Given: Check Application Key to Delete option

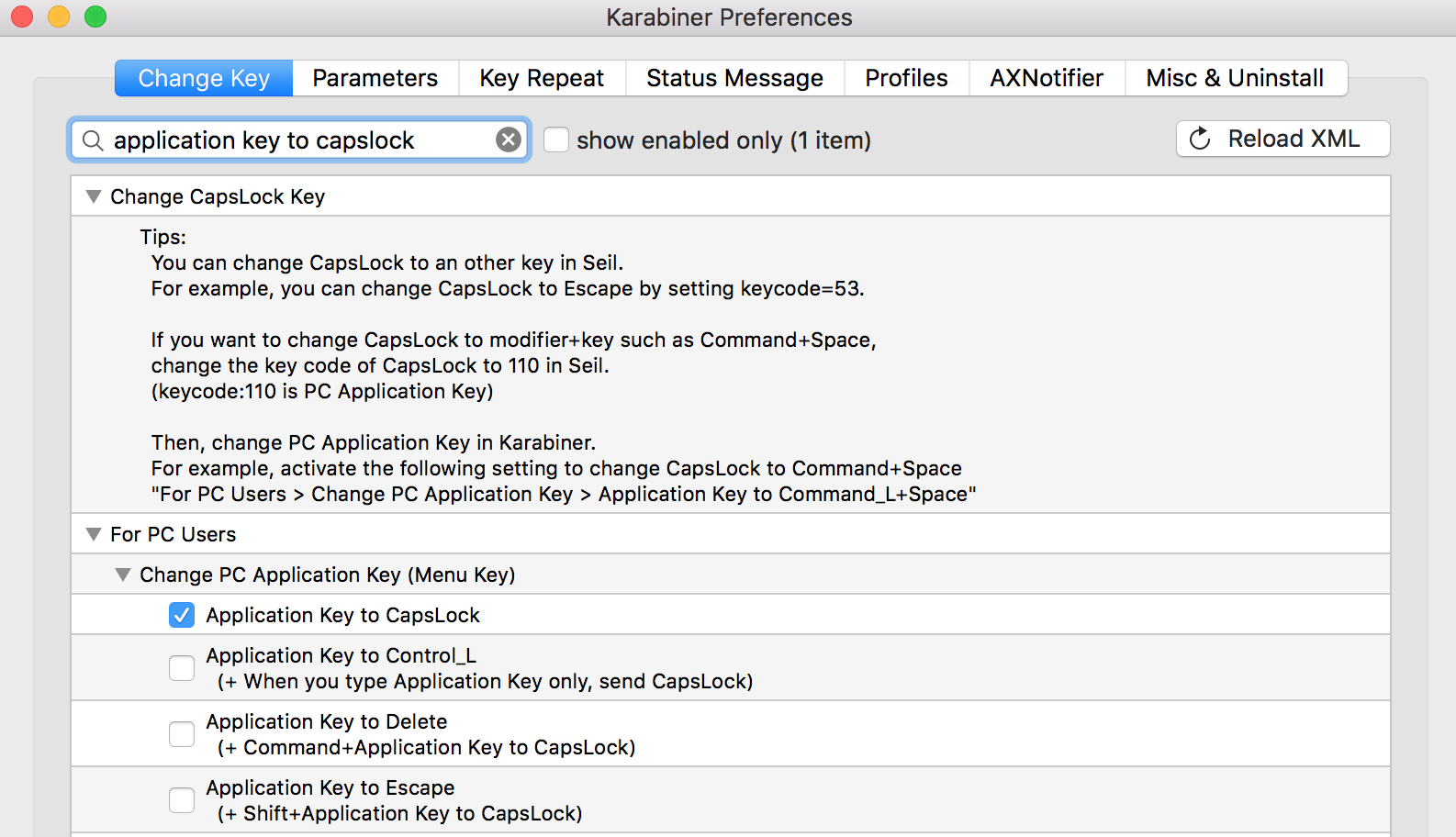Looking at the screenshot, I should 182,734.
